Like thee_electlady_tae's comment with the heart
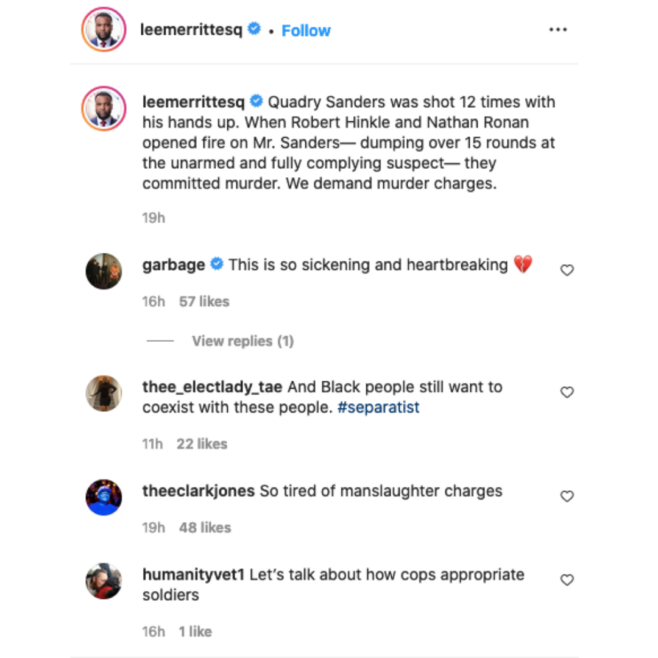Viewport: 658px width, 658px height. pyautogui.click(x=567, y=392)
